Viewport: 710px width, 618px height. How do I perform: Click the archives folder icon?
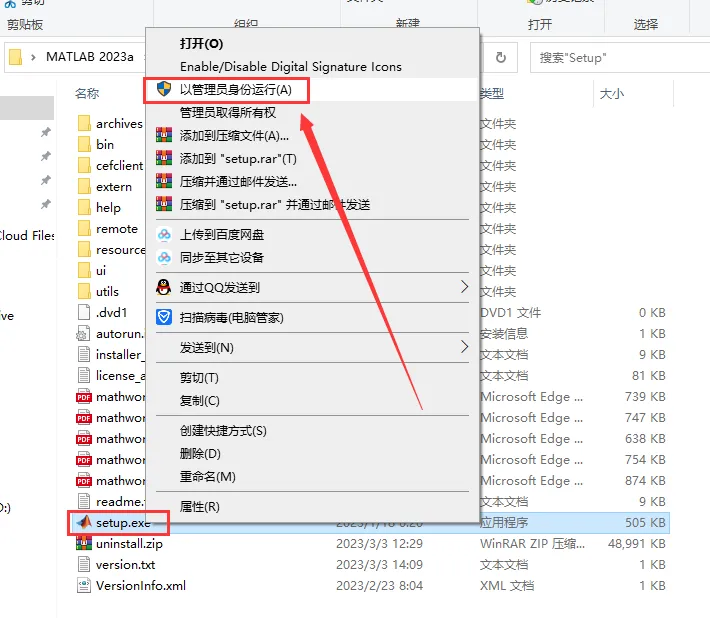coord(84,123)
